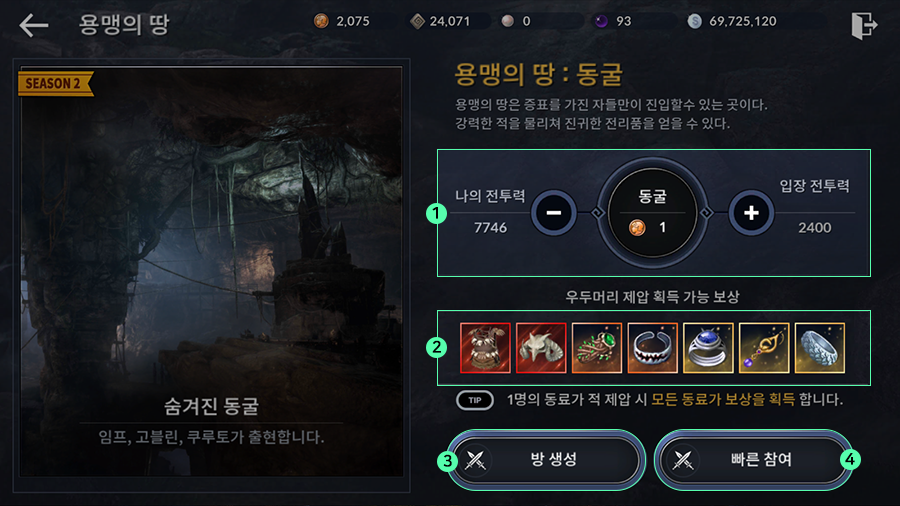Increase dungeon level with the plus button
Screen dimensions: 900x506
pyautogui.click(x=751, y=213)
